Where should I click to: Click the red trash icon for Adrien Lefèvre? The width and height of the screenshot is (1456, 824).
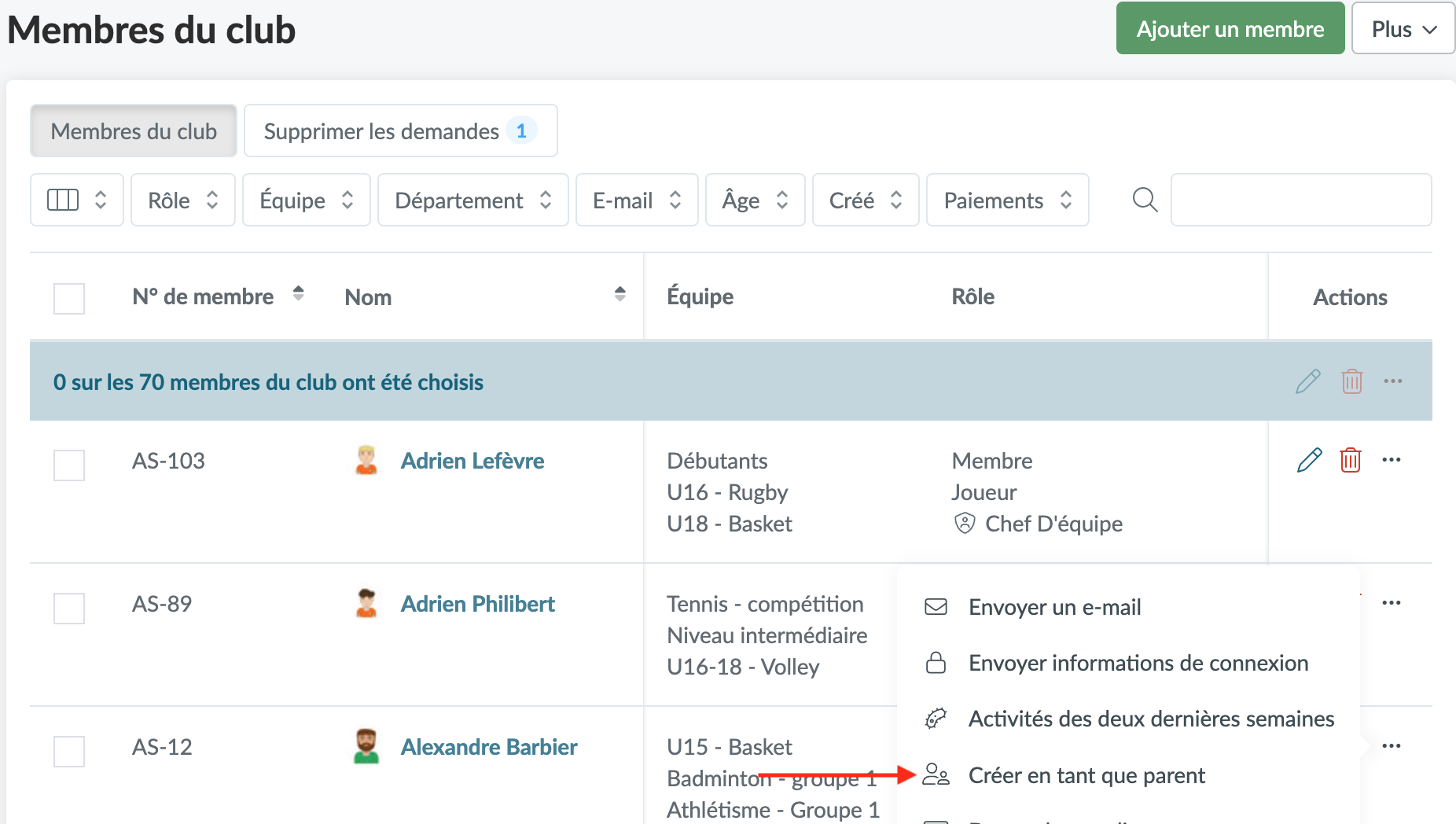pyautogui.click(x=1351, y=460)
